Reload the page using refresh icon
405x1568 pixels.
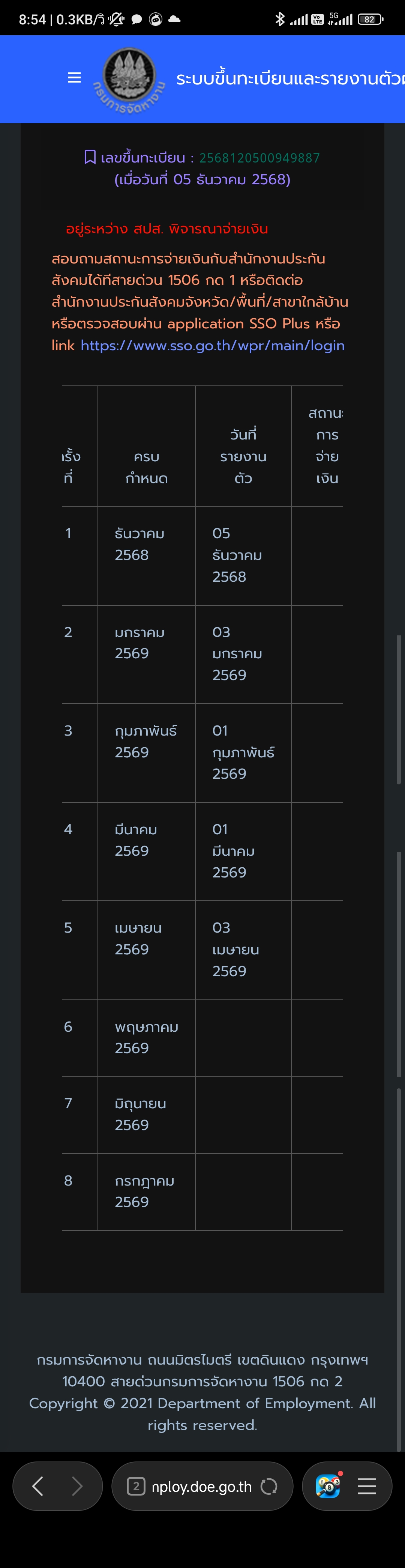pos(269,1487)
